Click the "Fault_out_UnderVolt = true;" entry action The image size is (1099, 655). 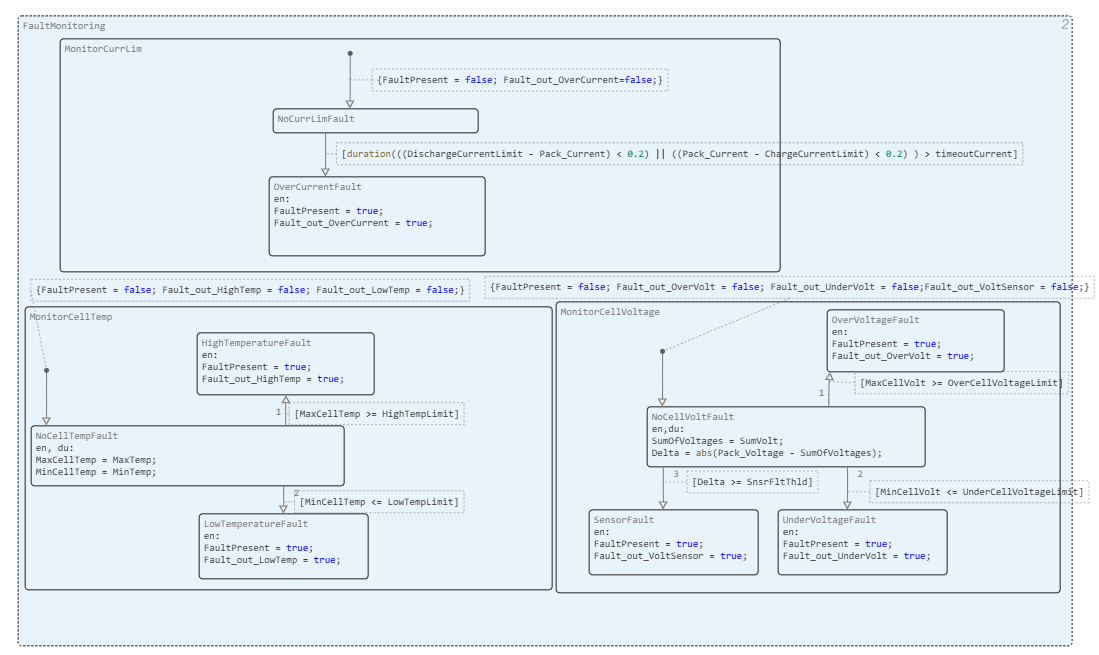(856, 556)
